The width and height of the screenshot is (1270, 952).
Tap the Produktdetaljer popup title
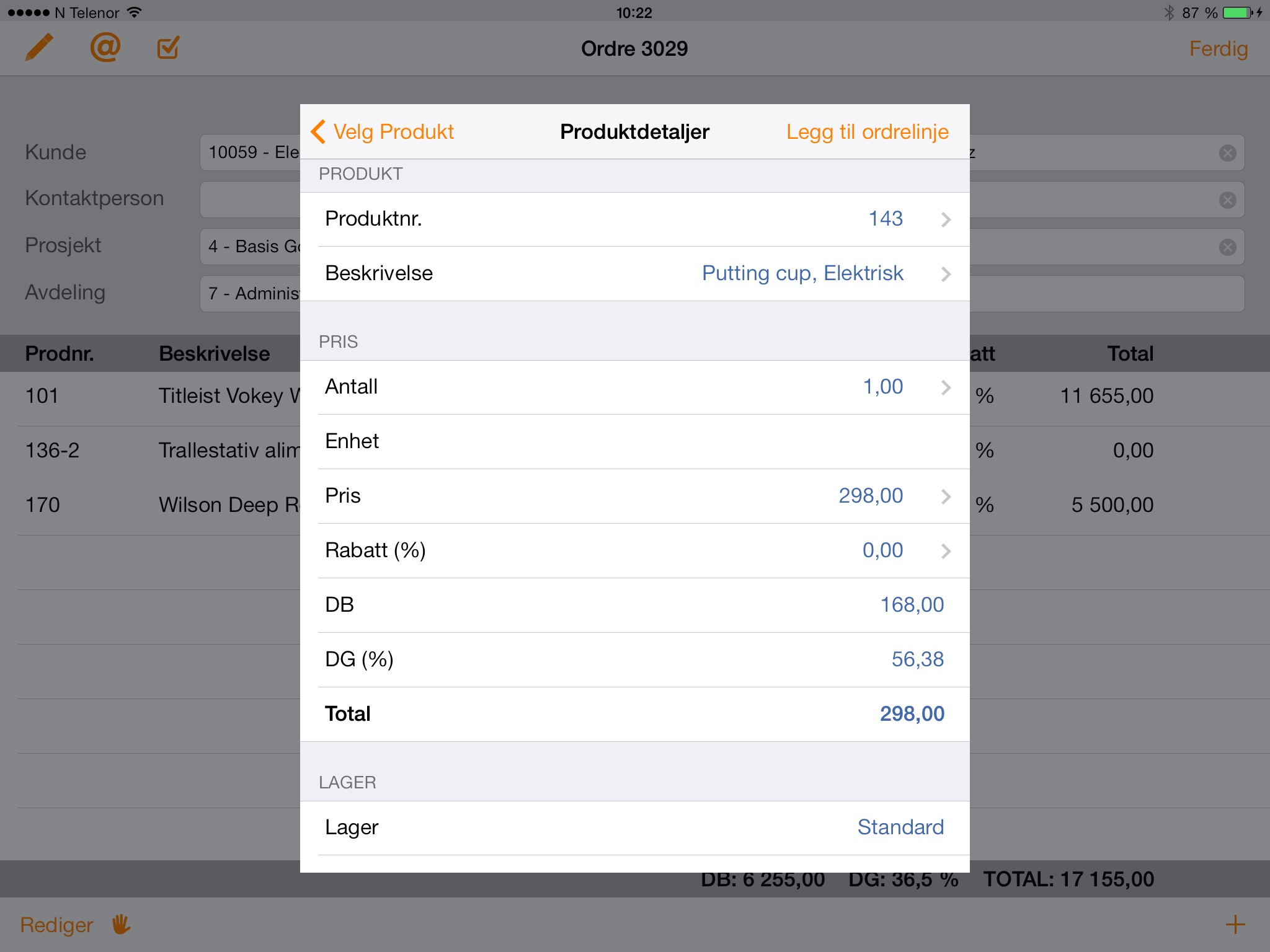pyautogui.click(x=634, y=131)
